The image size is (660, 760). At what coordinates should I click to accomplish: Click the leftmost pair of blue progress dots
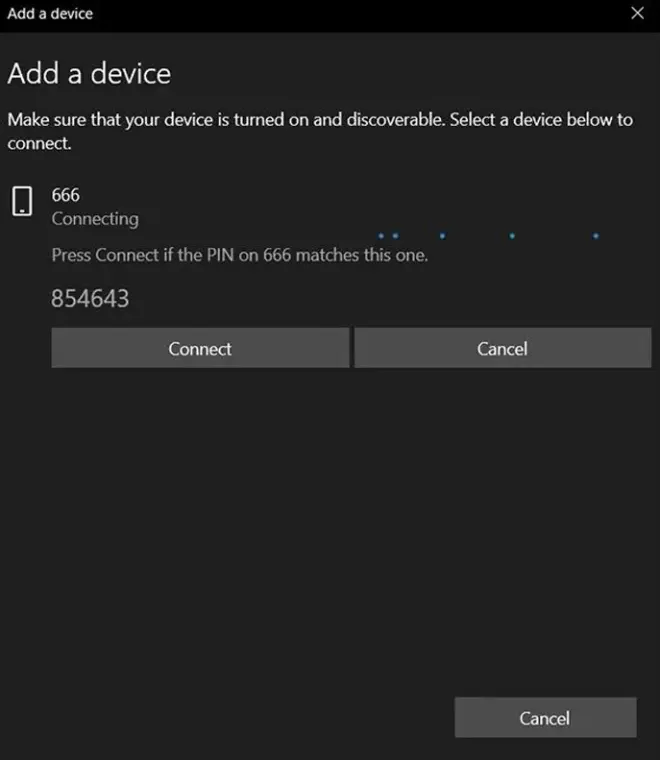(x=388, y=236)
